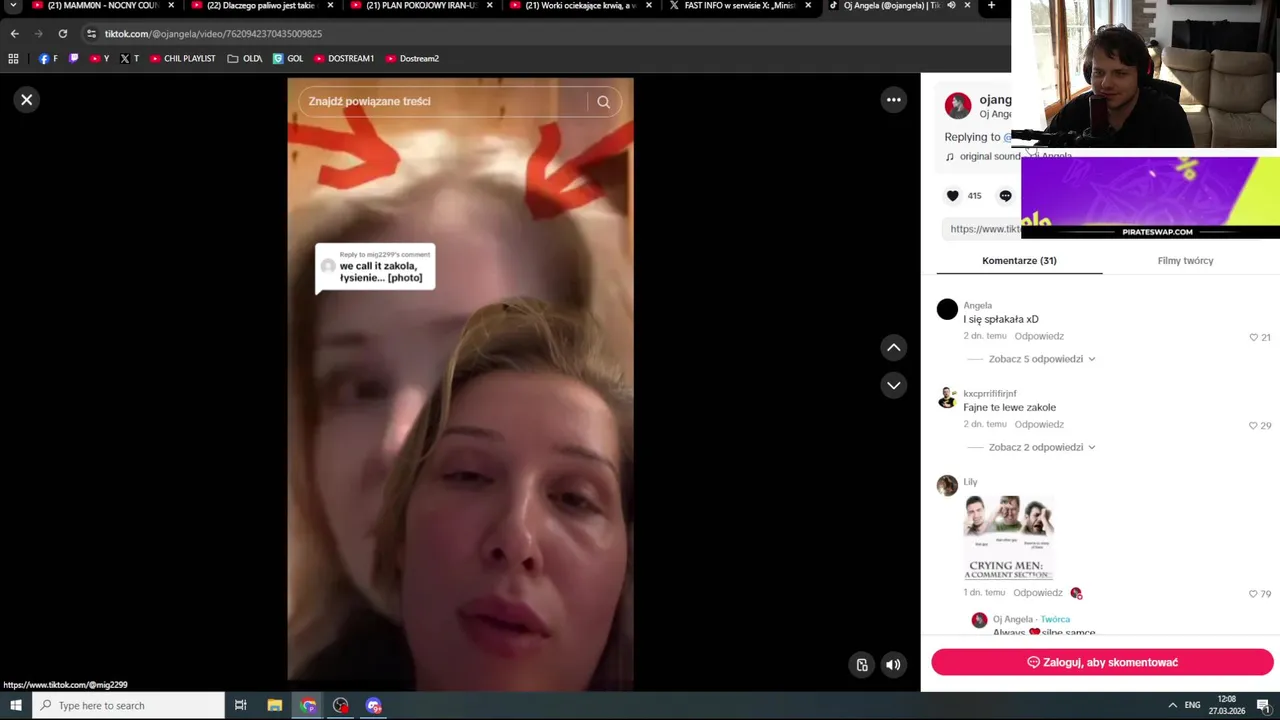This screenshot has height=720, width=1280.
Task: Switch to the 'Komentarze (31)' tab
Action: click(x=1019, y=261)
